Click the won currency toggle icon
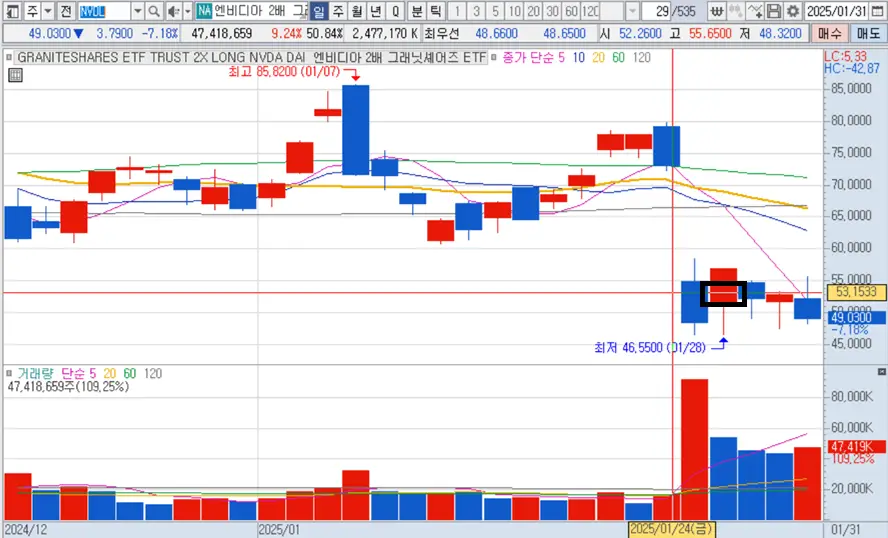Screen dimensions: 888x538 717,11
